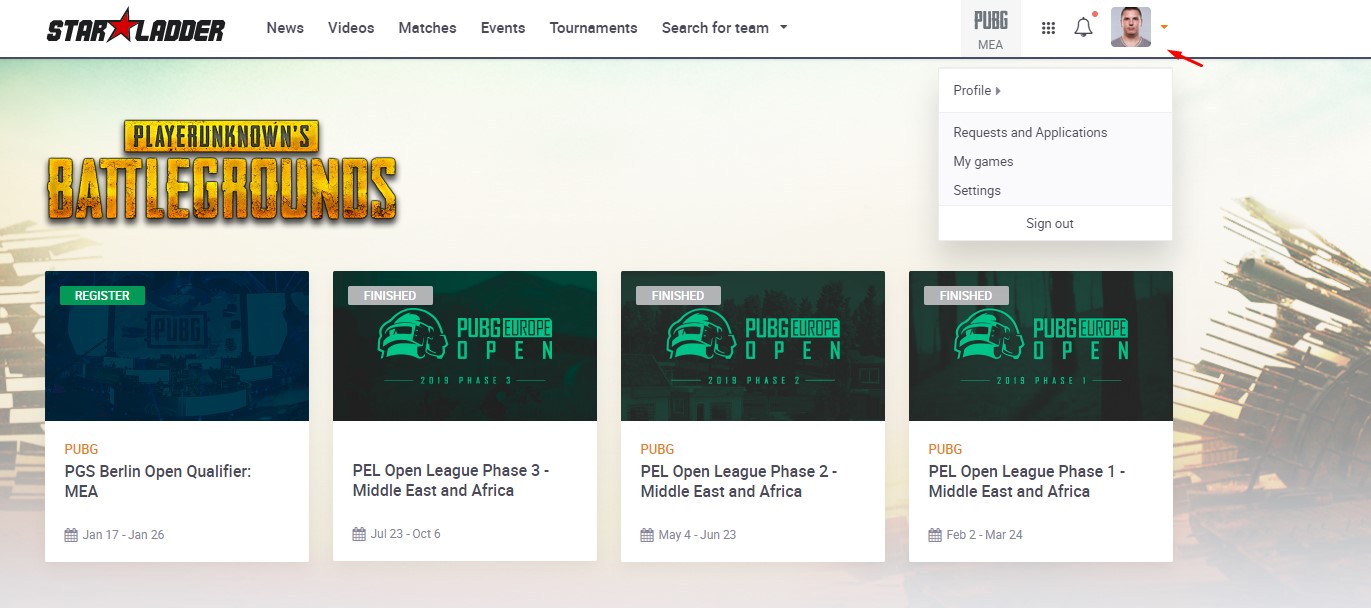Open PGS Berlin Open Qualifier: MEA title

[x=158, y=482]
